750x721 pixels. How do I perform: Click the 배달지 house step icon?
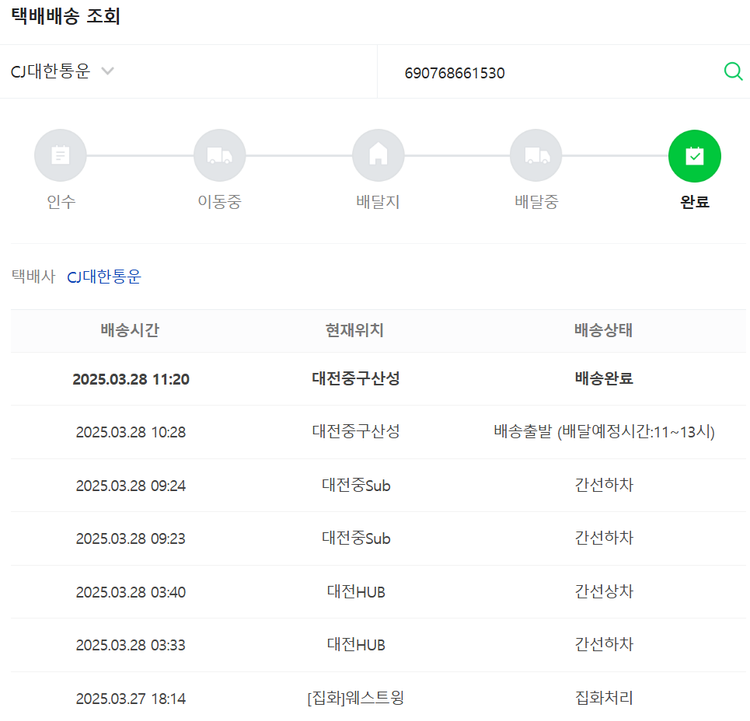coord(378,155)
